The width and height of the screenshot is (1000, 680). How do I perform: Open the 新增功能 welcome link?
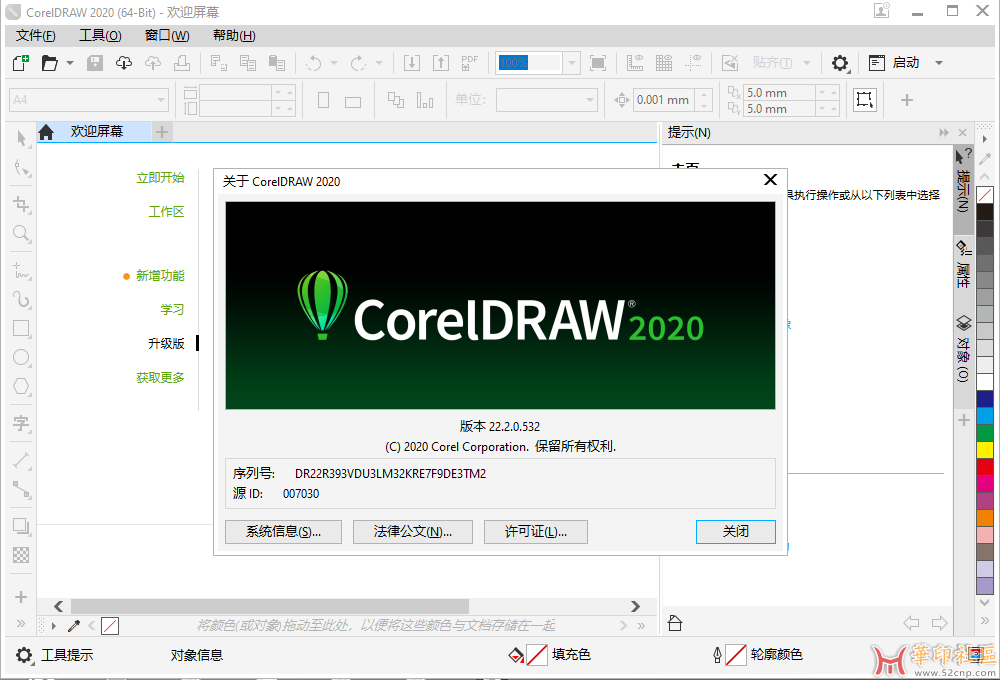(x=160, y=276)
